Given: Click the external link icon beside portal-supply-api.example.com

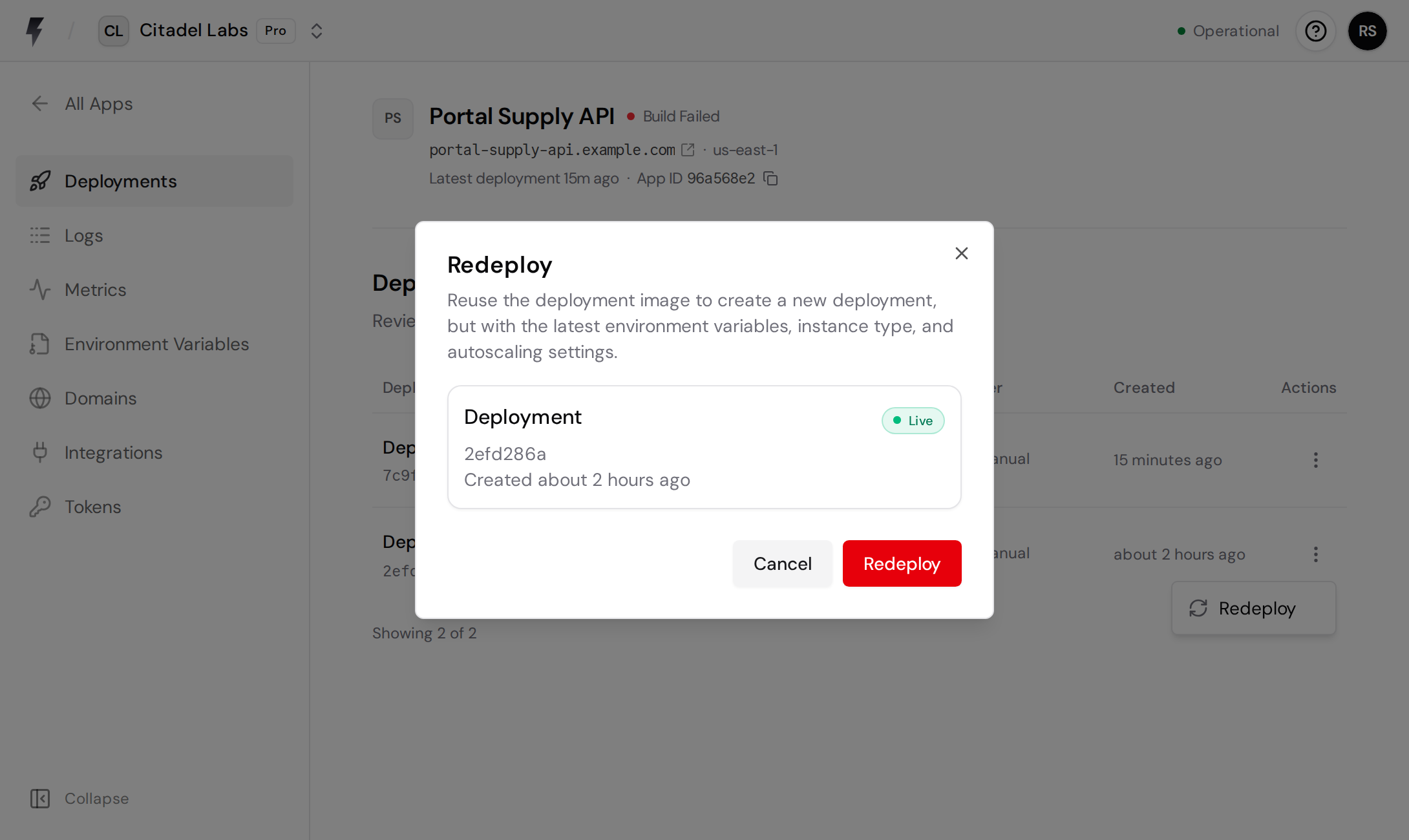Looking at the screenshot, I should [688, 150].
